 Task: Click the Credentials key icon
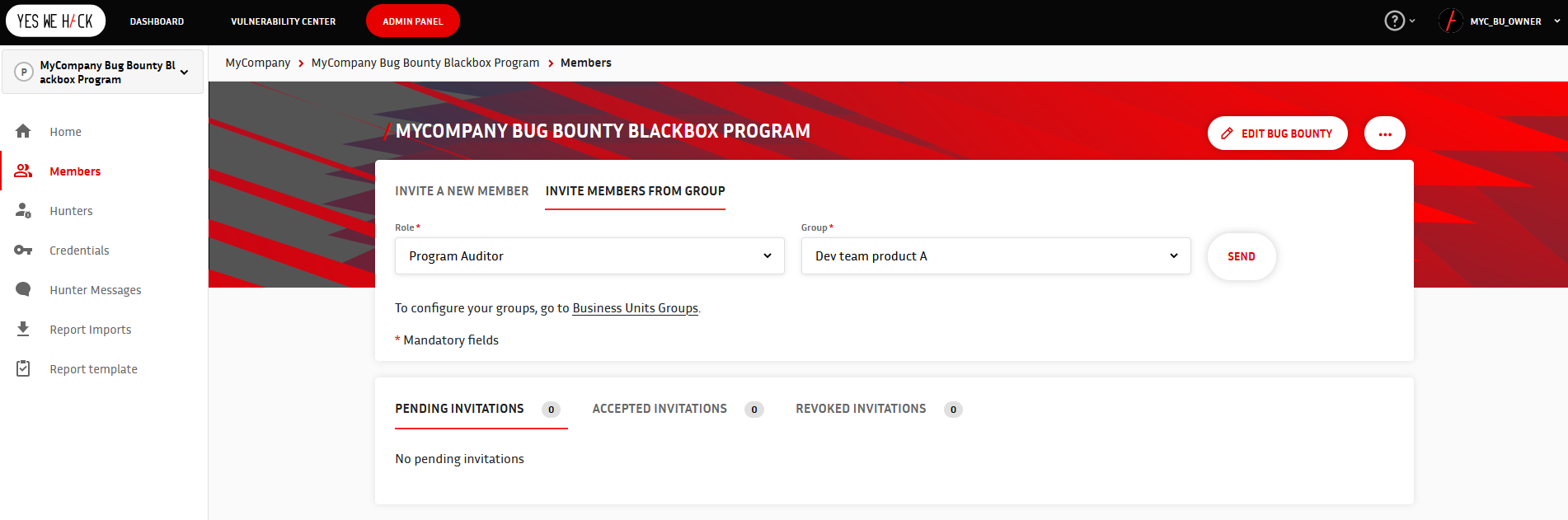[x=23, y=250]
